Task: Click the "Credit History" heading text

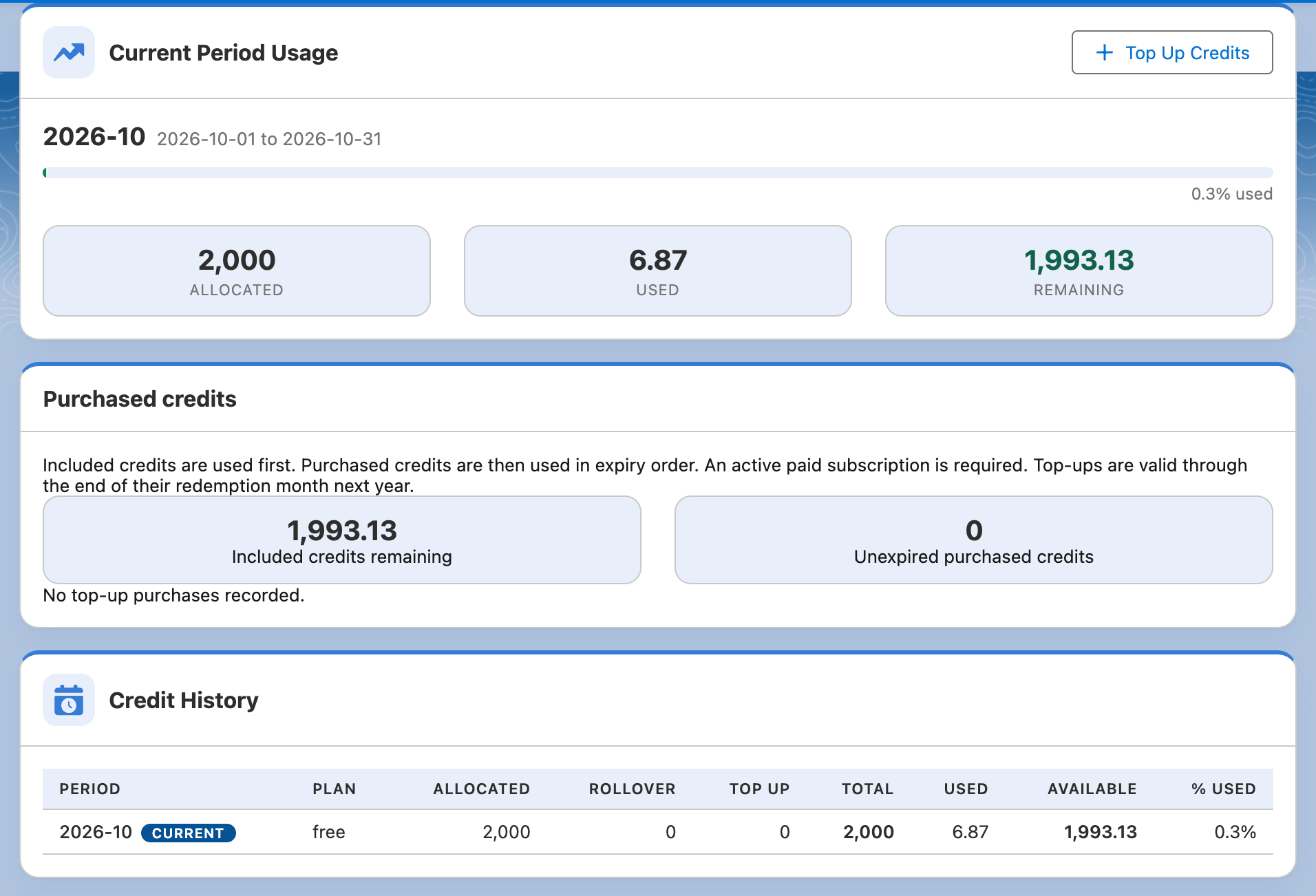Action: tap(184, 700)
